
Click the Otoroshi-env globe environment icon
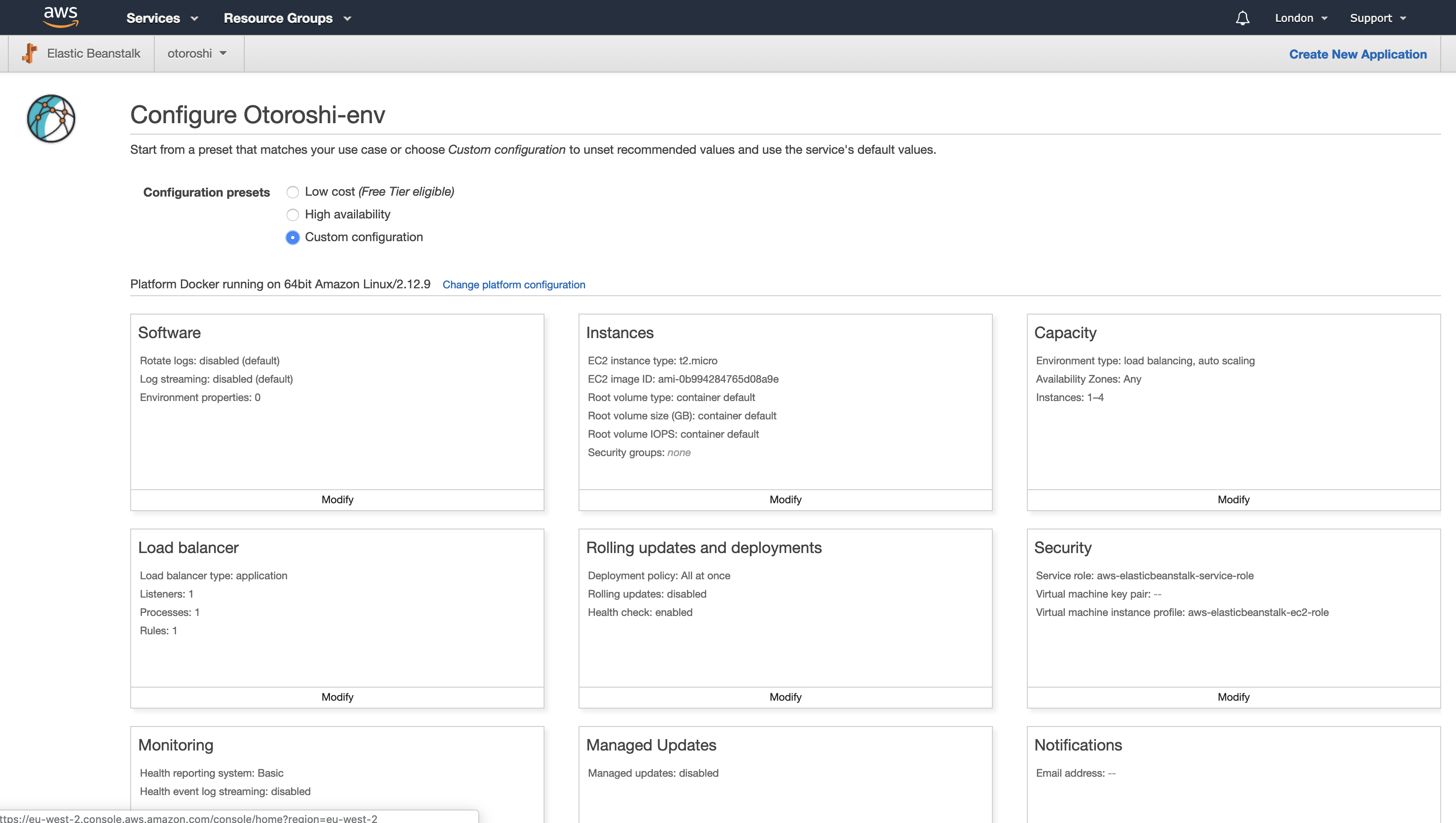click(x=51, y=119)
